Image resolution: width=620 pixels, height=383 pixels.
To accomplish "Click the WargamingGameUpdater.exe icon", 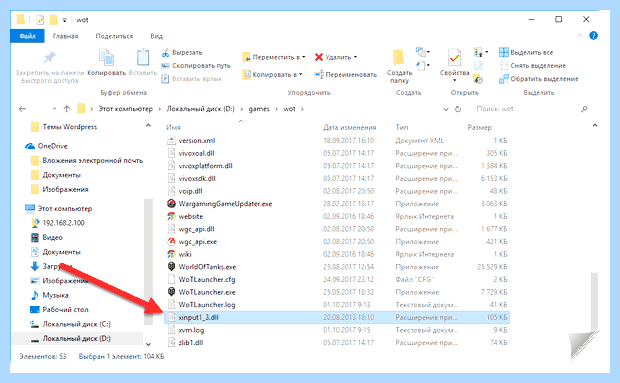I will [171, 204].
